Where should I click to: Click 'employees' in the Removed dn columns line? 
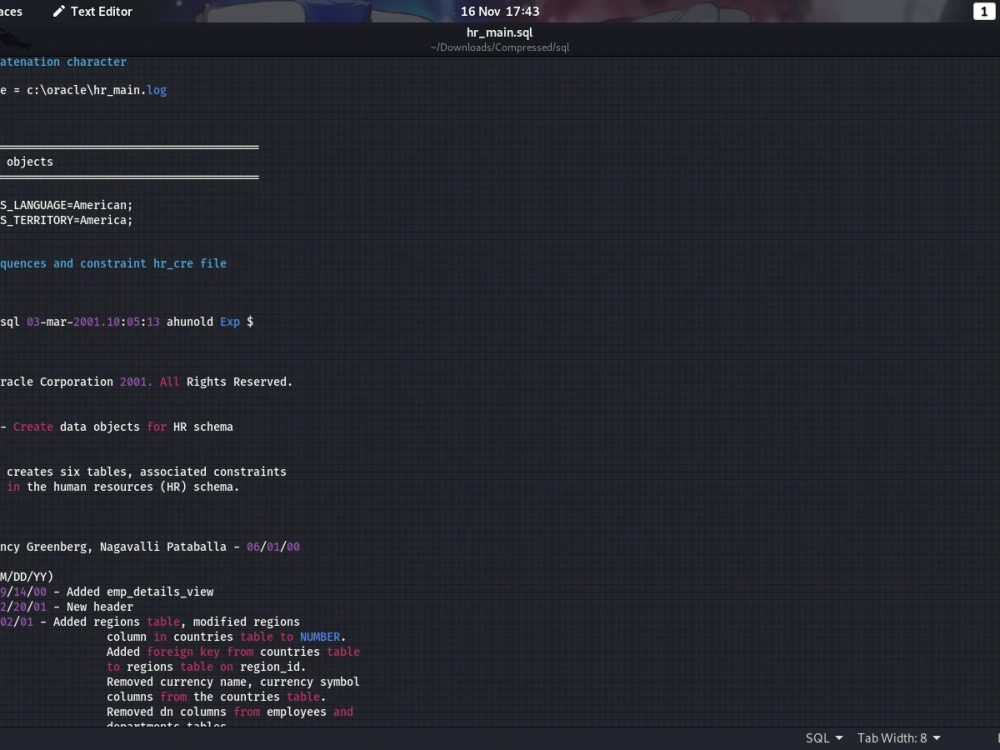(x=297, y=712)
